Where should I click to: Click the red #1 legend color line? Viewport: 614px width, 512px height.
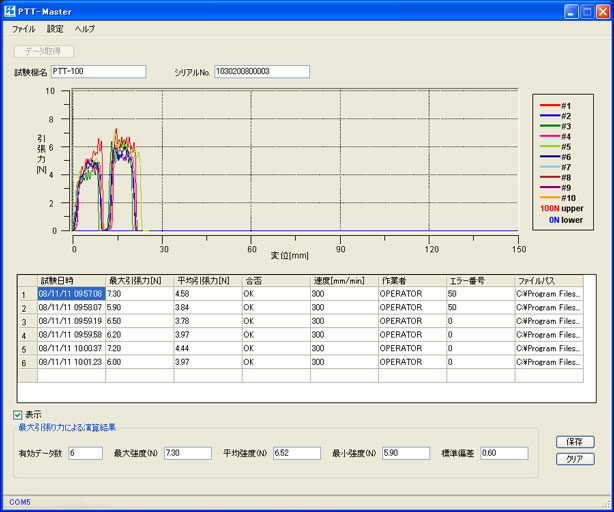(x=549, y=105)
